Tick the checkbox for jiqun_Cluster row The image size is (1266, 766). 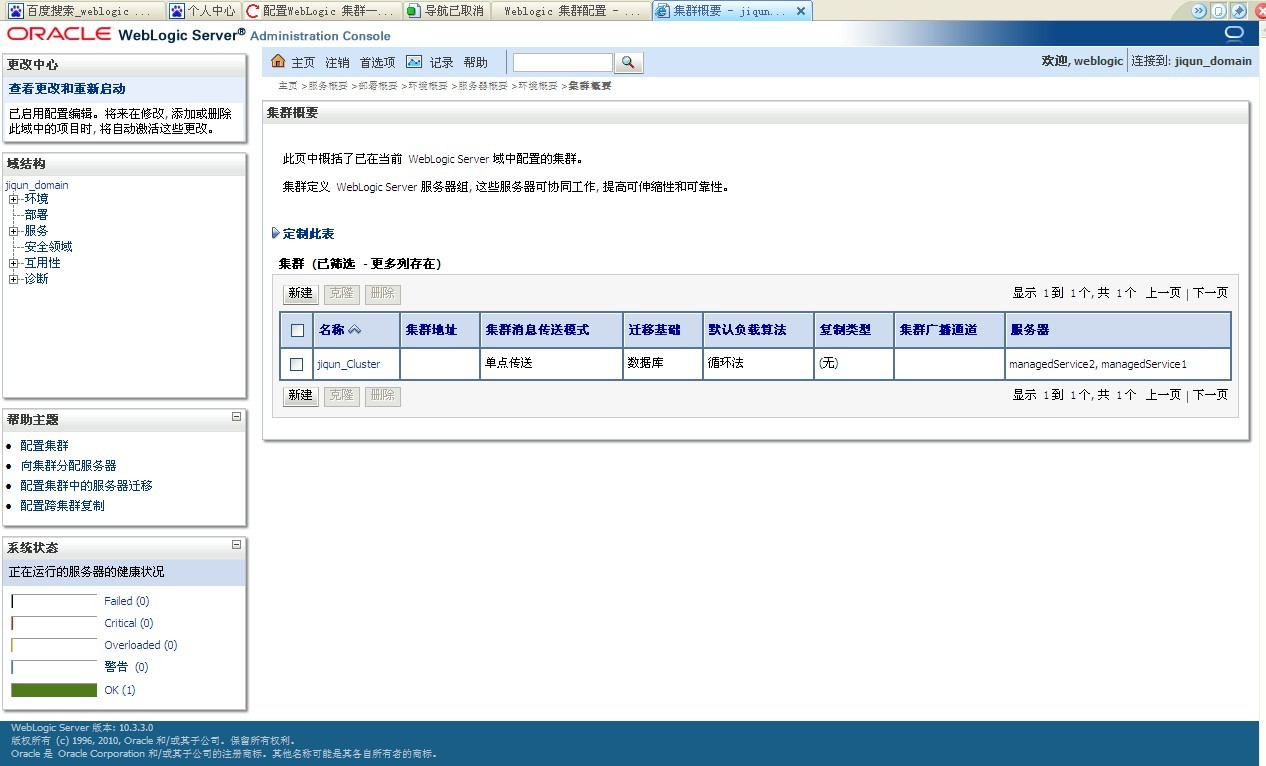pyautogui.click(x=297, y=364)
